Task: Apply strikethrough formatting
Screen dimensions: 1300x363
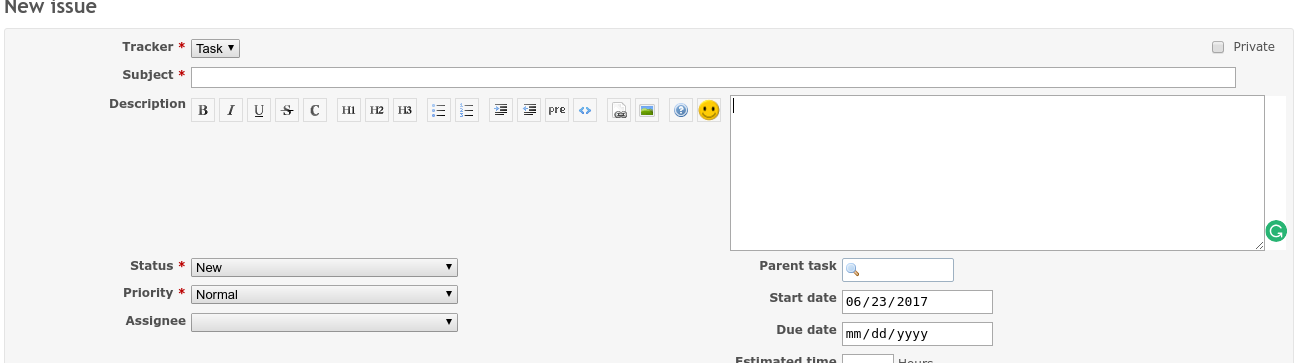Action: [x=287, y=111]
